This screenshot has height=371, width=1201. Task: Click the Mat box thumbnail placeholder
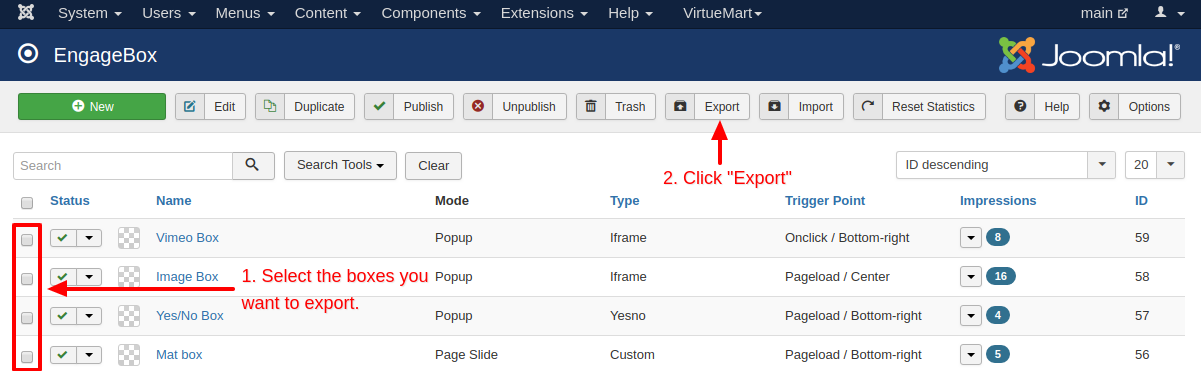pos(128,355)
